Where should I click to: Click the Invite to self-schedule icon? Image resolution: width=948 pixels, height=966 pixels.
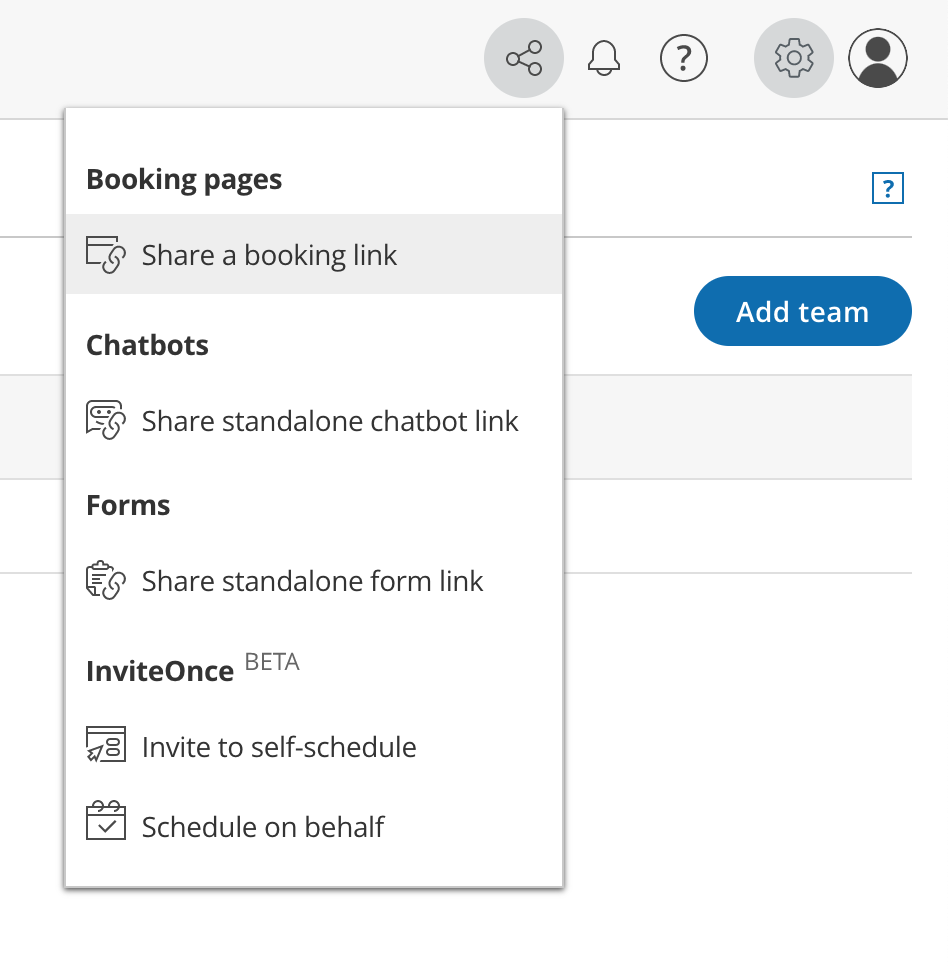click(106, 746)
